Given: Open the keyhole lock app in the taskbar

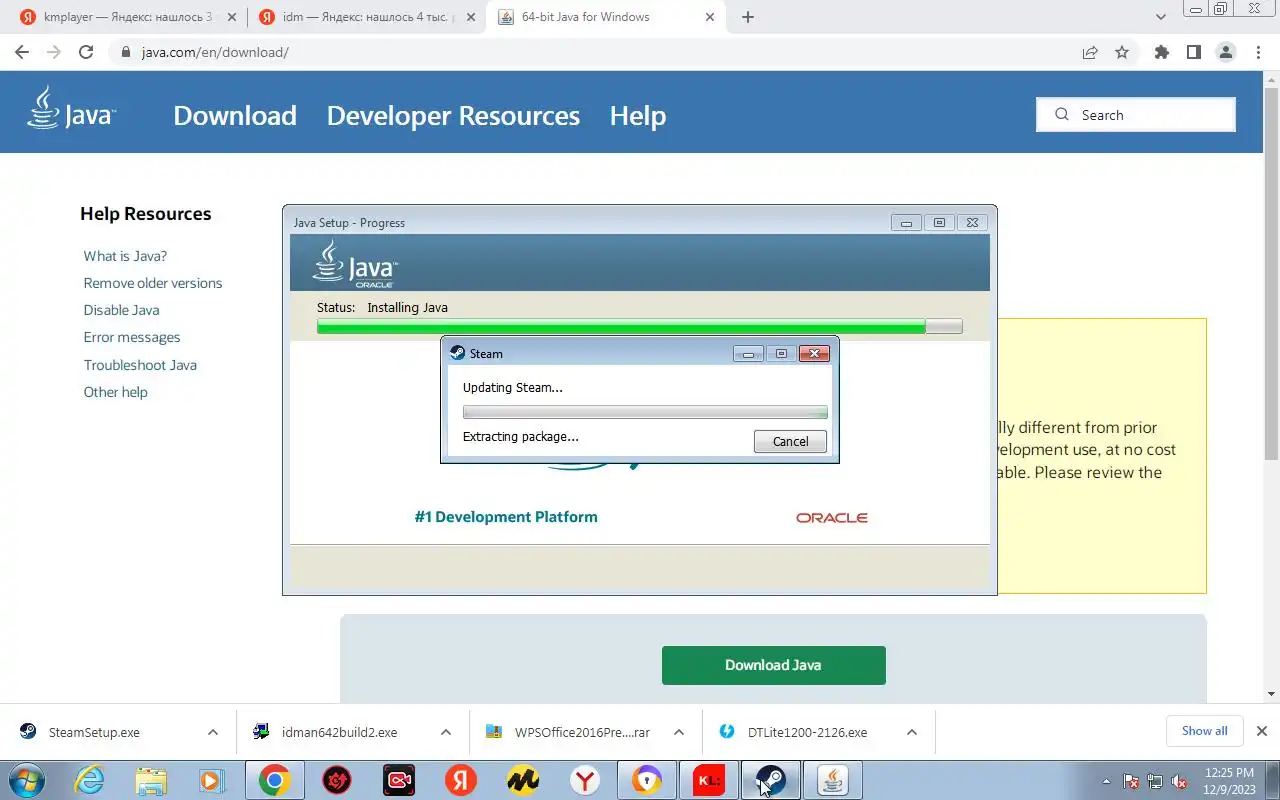Looking at the screenshot, I should pos(647,781).
